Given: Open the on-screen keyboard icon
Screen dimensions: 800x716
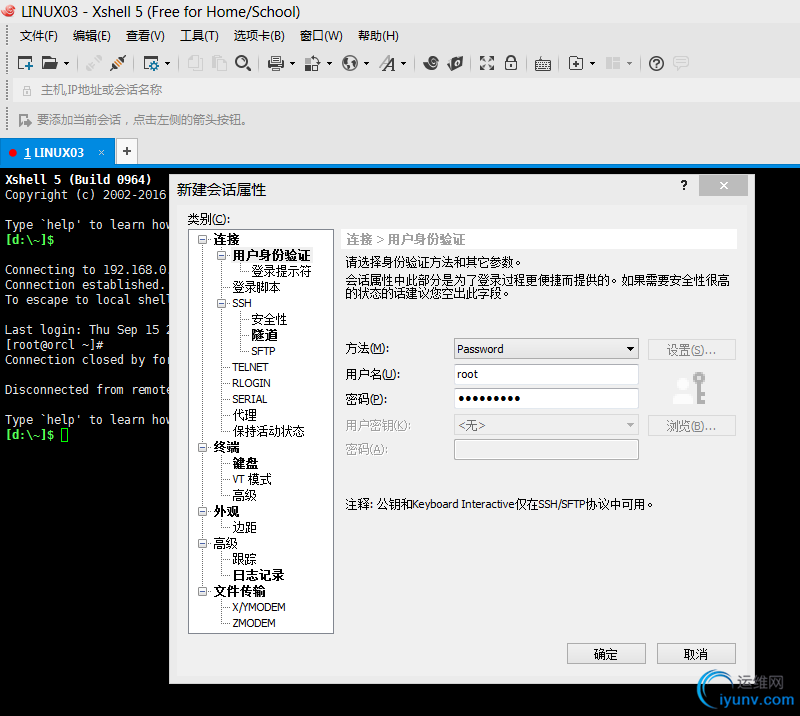Looking at the screenshot, I should coord(543,64).
